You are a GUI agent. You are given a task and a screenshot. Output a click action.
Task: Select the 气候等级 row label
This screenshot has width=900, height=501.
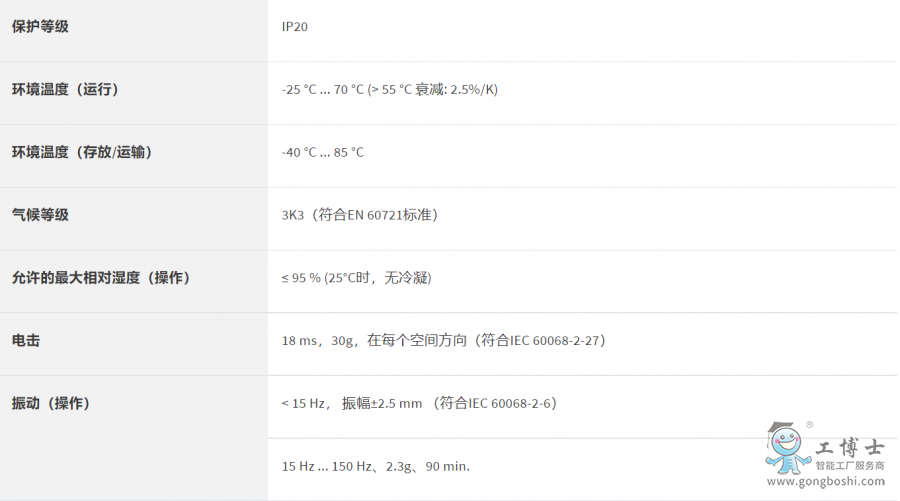click(40, 215)
